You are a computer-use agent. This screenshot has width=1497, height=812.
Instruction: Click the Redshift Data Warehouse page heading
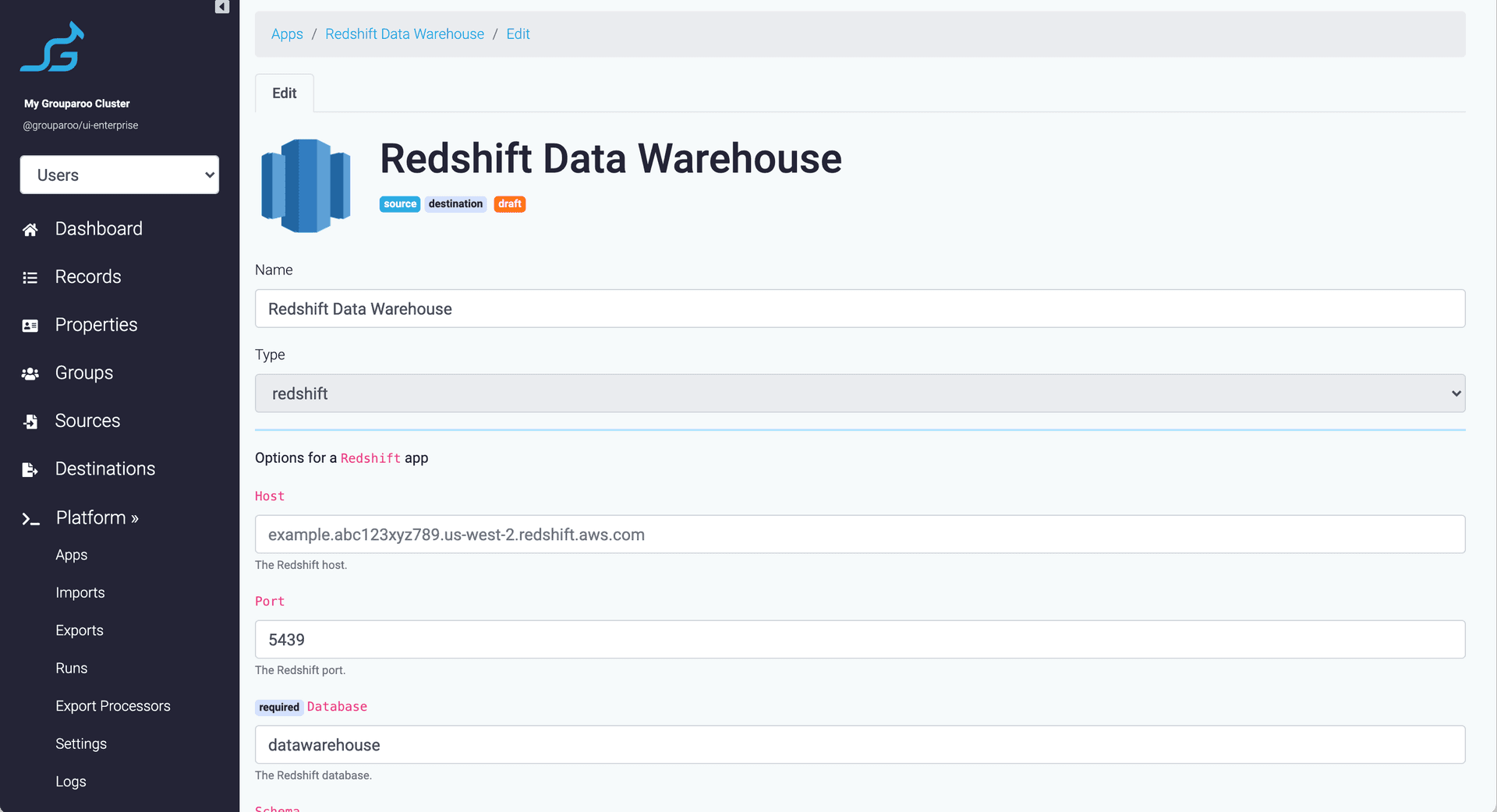point(610,158)
